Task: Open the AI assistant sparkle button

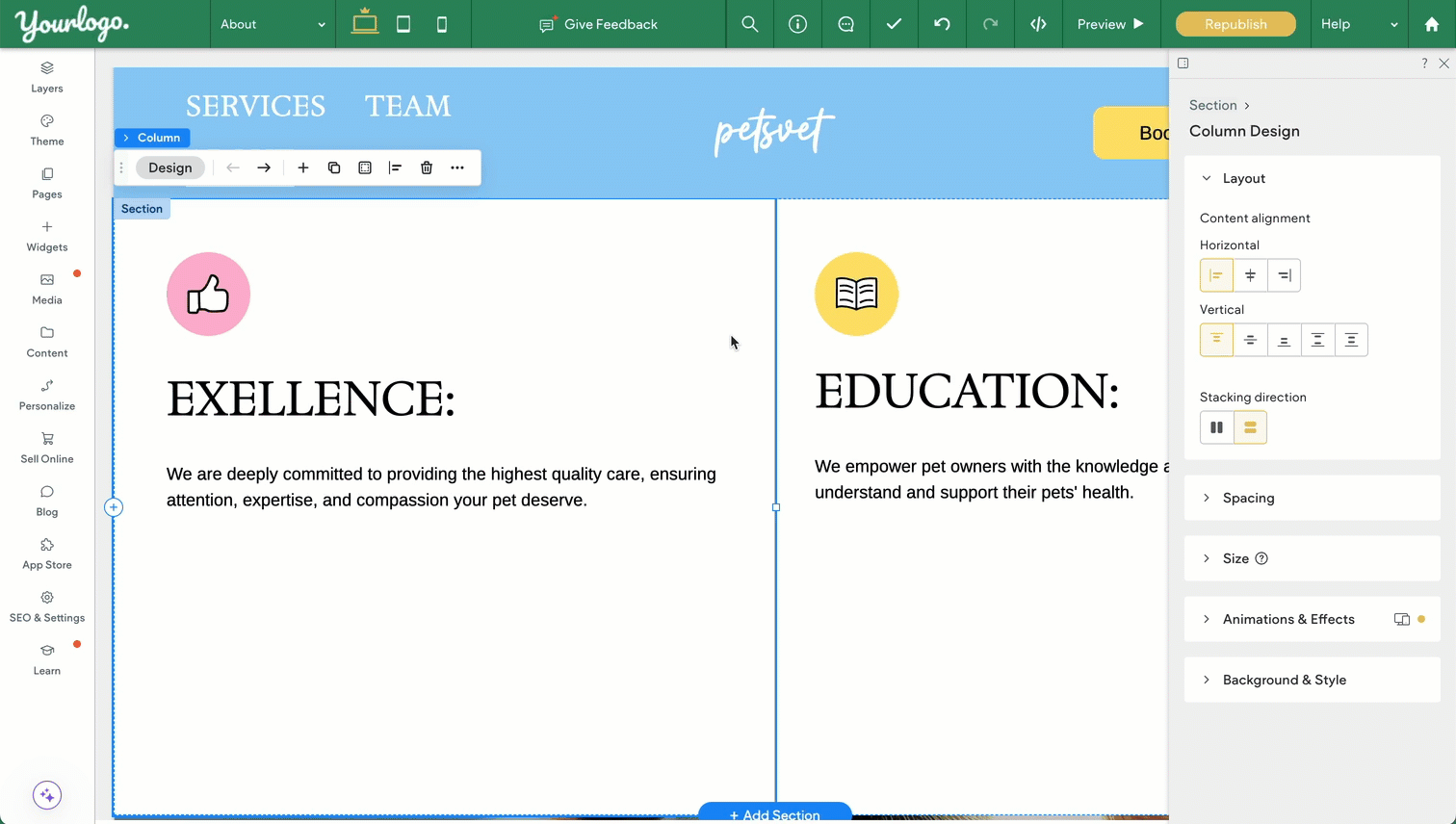Action: [x=47, y=795]
